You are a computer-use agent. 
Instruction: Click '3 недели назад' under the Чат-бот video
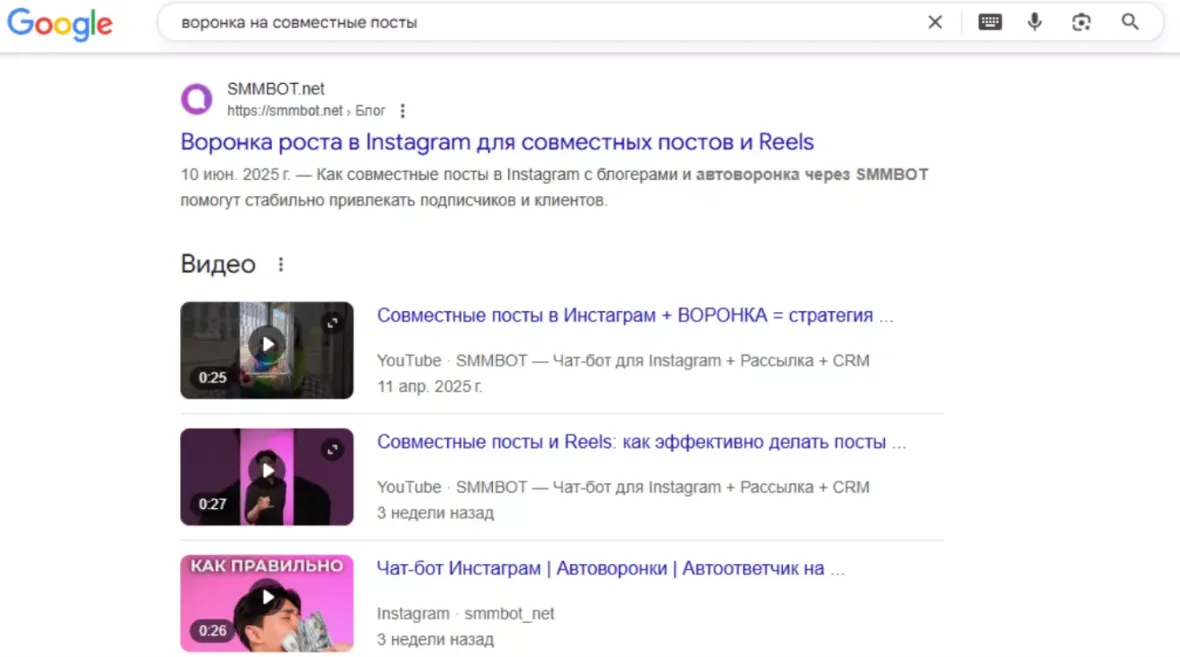pyautogui.click(x=436, y=639)
